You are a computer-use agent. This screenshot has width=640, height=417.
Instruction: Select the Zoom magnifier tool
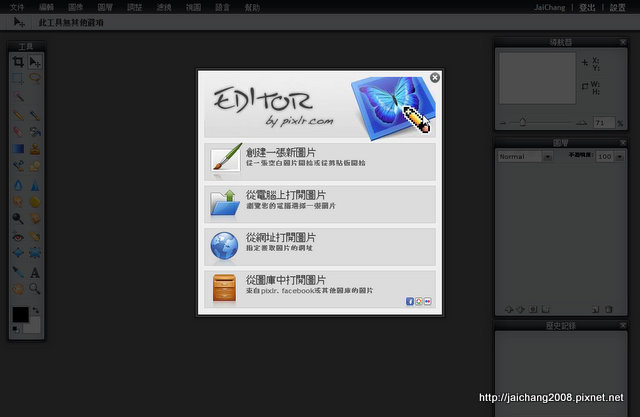click(x=35, y=289)
